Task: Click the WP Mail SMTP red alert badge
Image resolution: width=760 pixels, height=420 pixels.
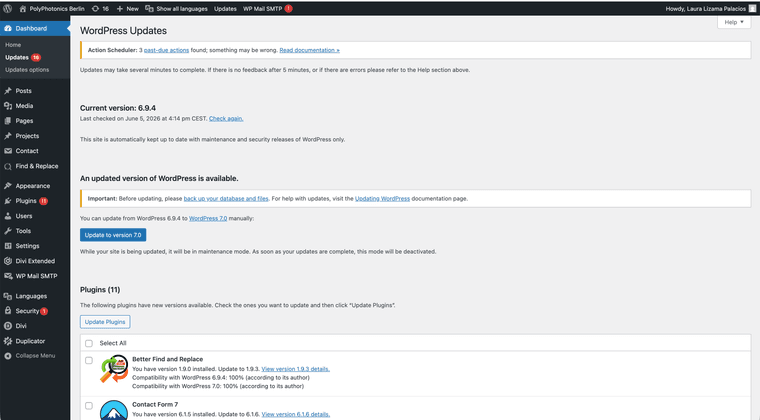Action: [288, 9]
